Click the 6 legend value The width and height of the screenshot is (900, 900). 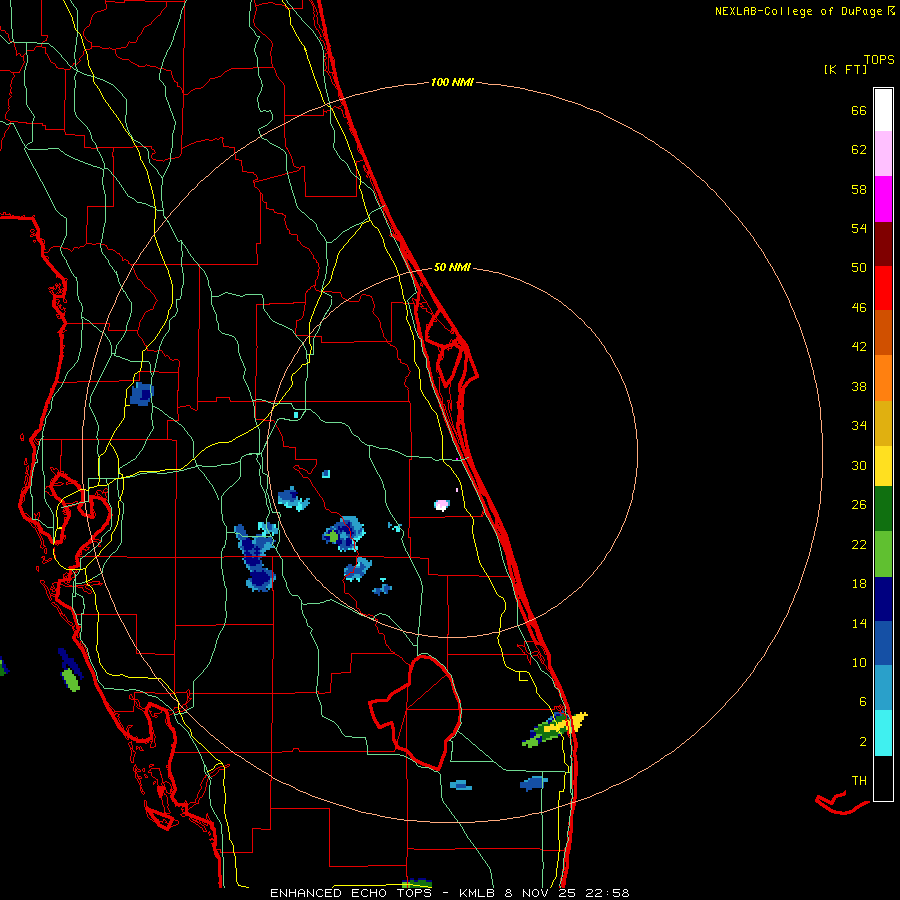pos(863,701)
